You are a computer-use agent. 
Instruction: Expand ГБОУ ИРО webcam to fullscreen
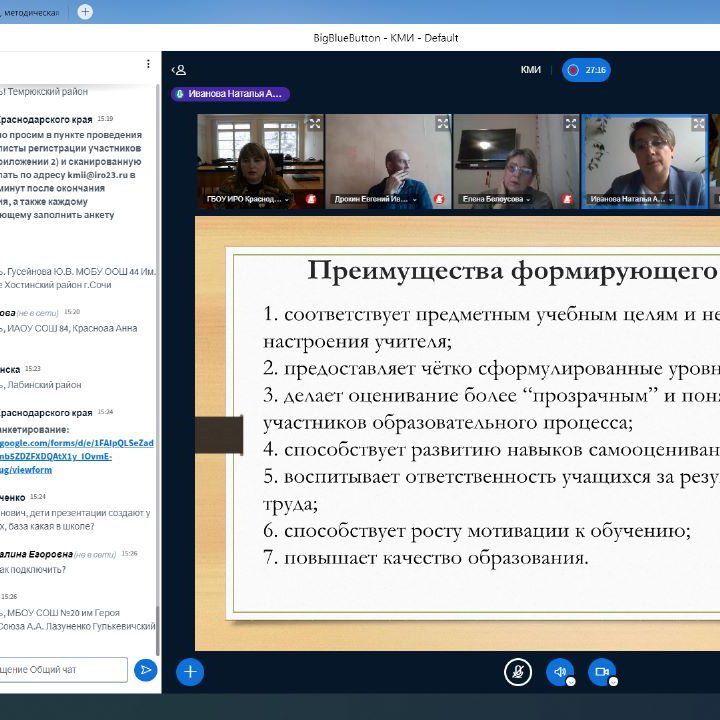coord(314,124)
